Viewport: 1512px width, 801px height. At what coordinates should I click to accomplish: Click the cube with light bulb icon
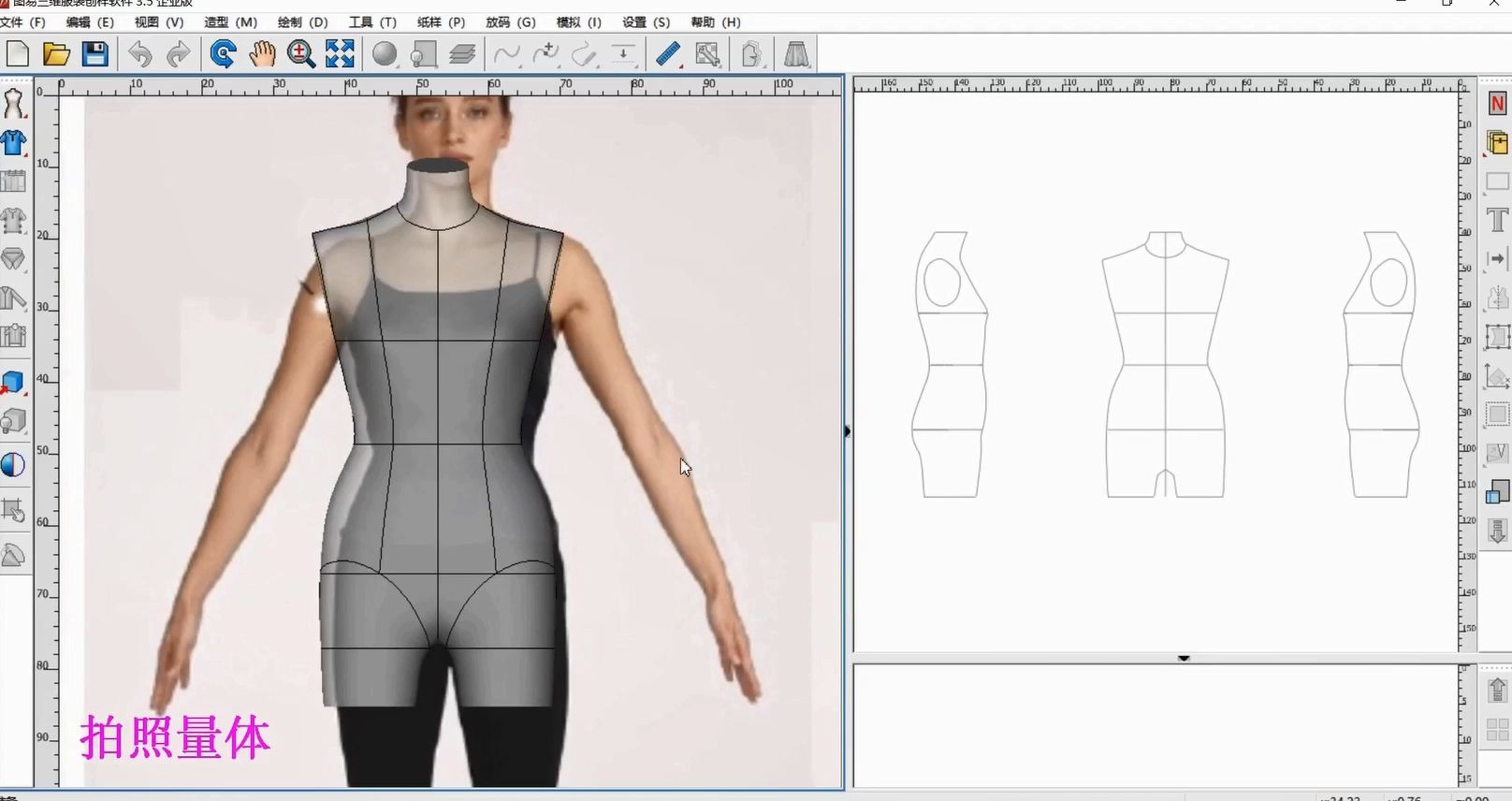point(13,421)
